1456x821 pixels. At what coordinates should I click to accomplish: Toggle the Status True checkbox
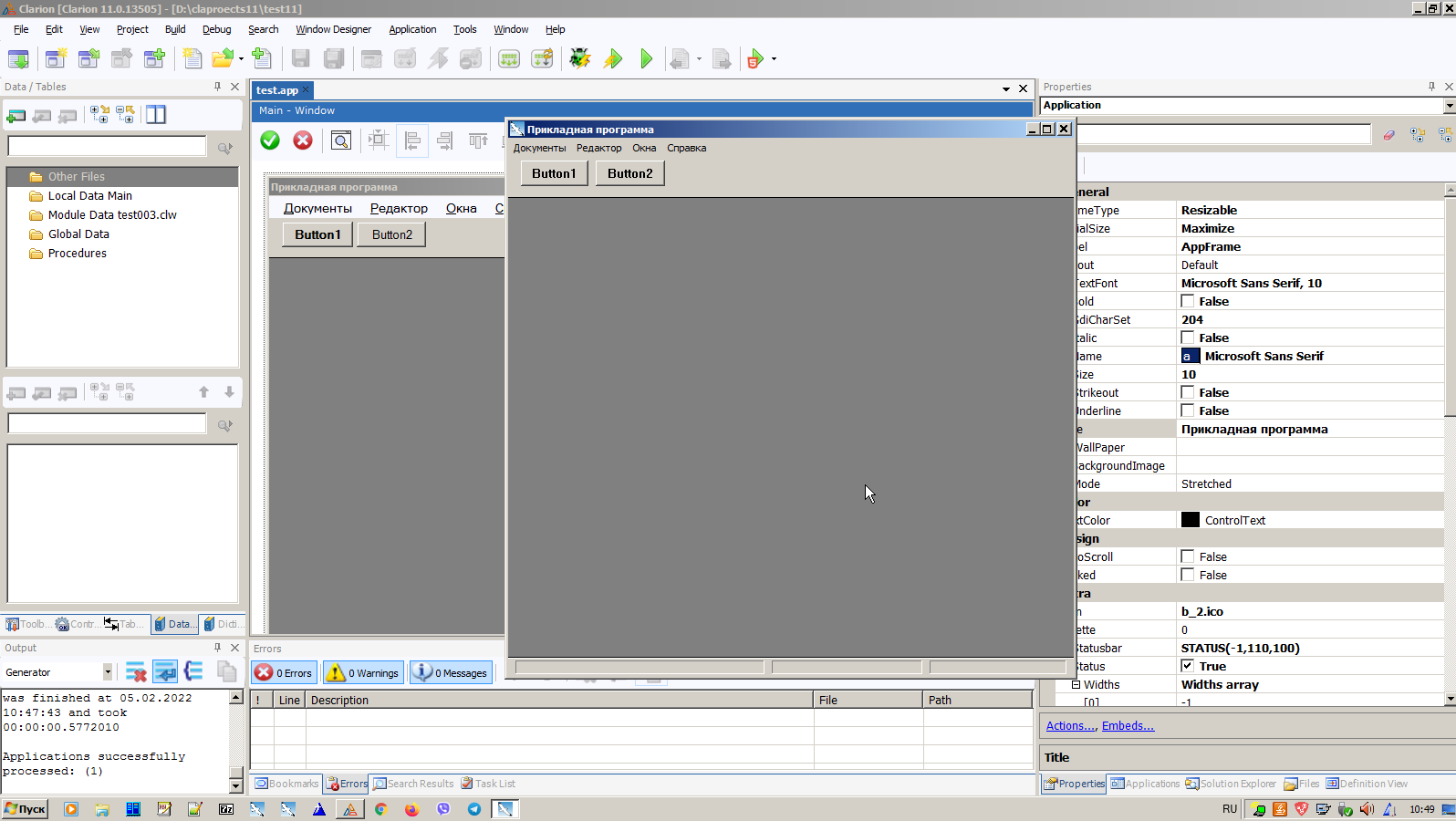click(1188, 666)
